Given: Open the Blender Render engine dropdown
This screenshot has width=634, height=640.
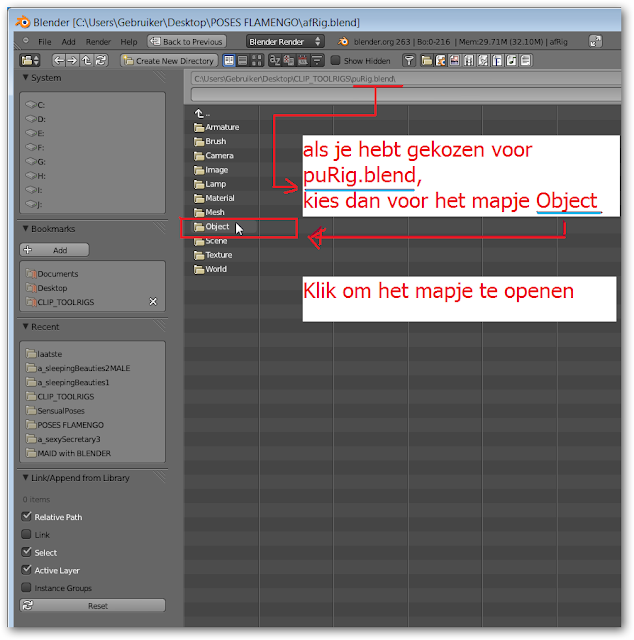Looking at the screenshot, I should tap(285, 41).
